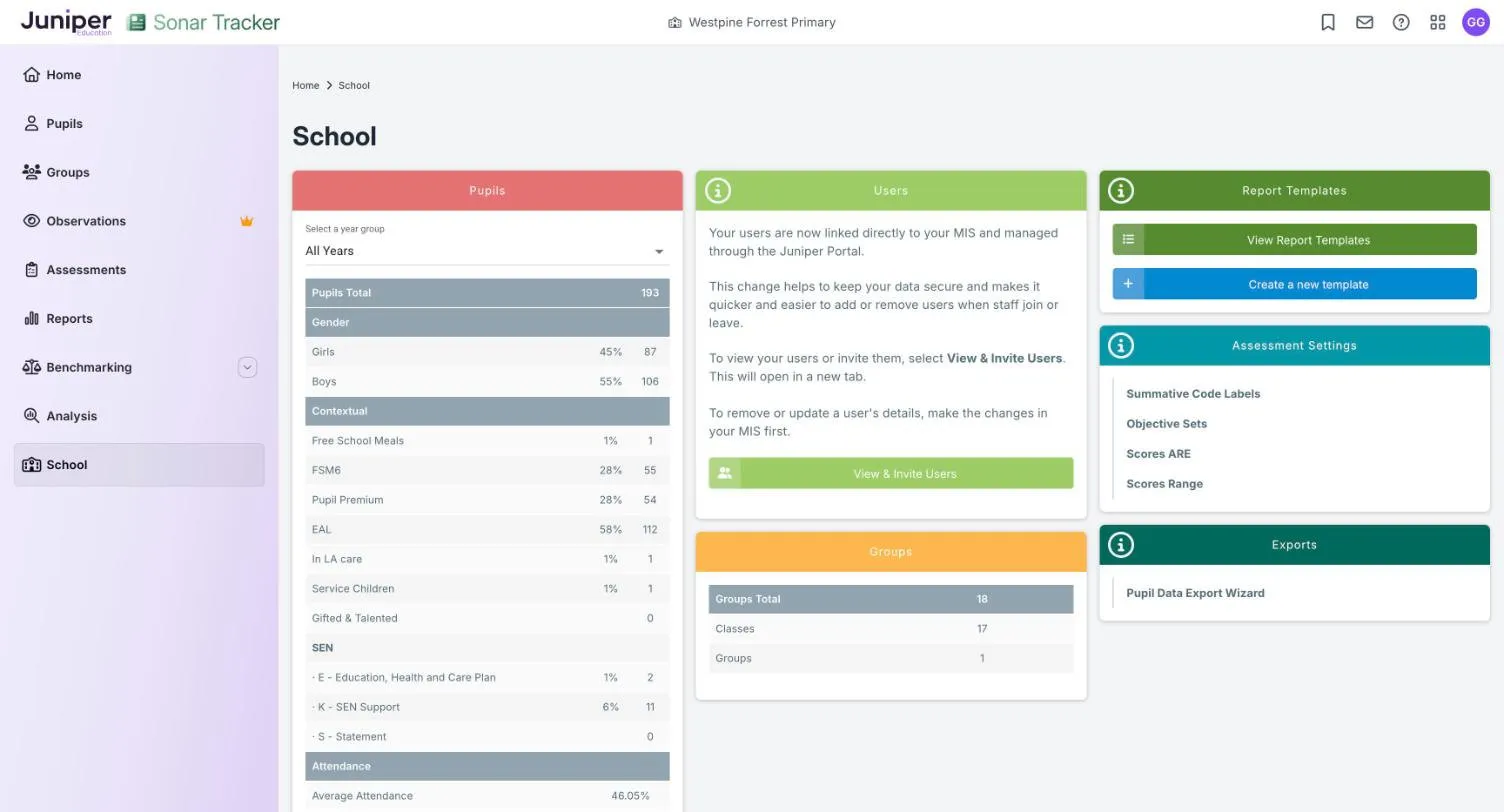Click the Sonar Tracker logo

pos(204,22)
